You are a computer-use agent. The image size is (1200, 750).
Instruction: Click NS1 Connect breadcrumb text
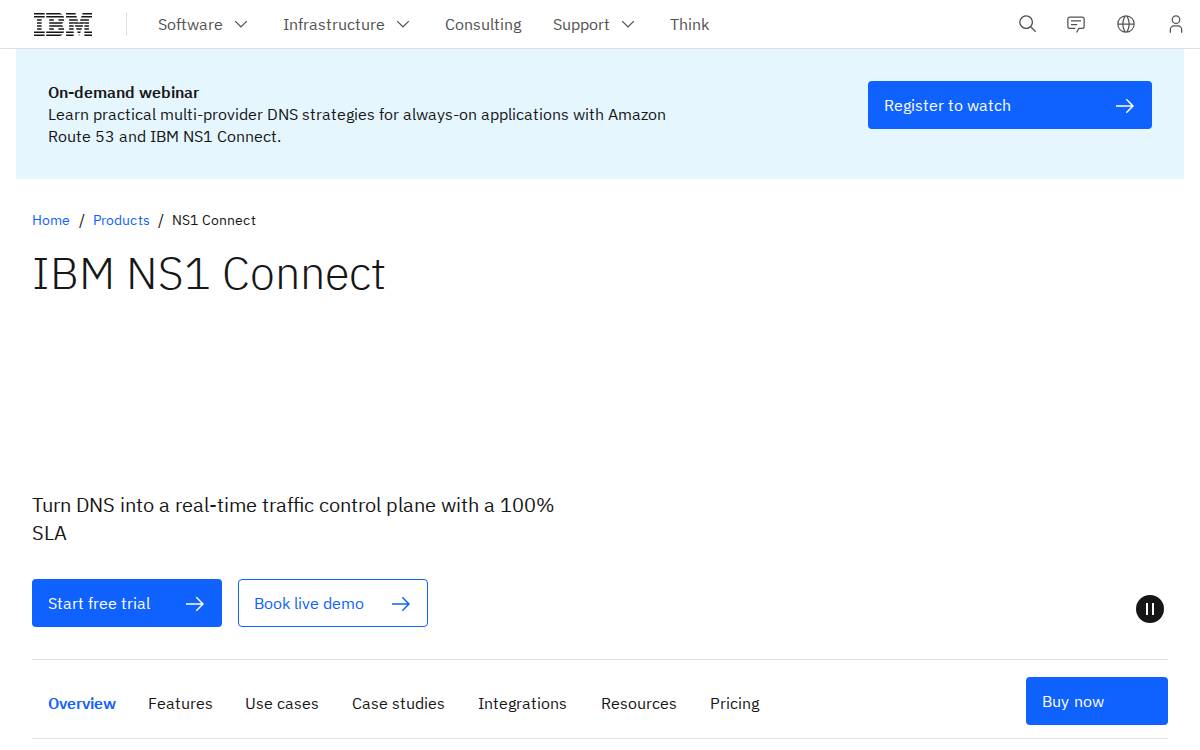(x=214, y=220)
